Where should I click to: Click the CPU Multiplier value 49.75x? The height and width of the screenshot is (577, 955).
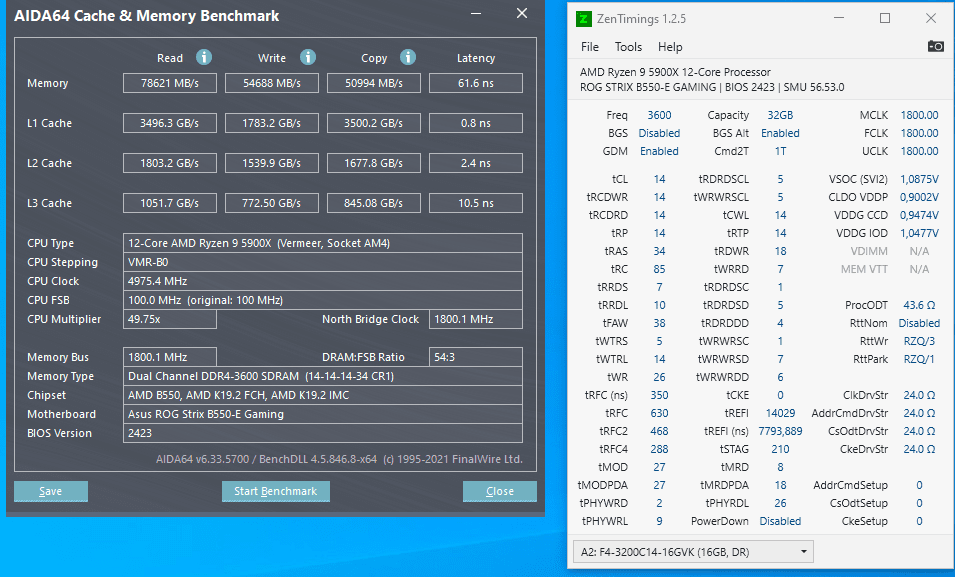pyautogui.click(x=170, y=319)
